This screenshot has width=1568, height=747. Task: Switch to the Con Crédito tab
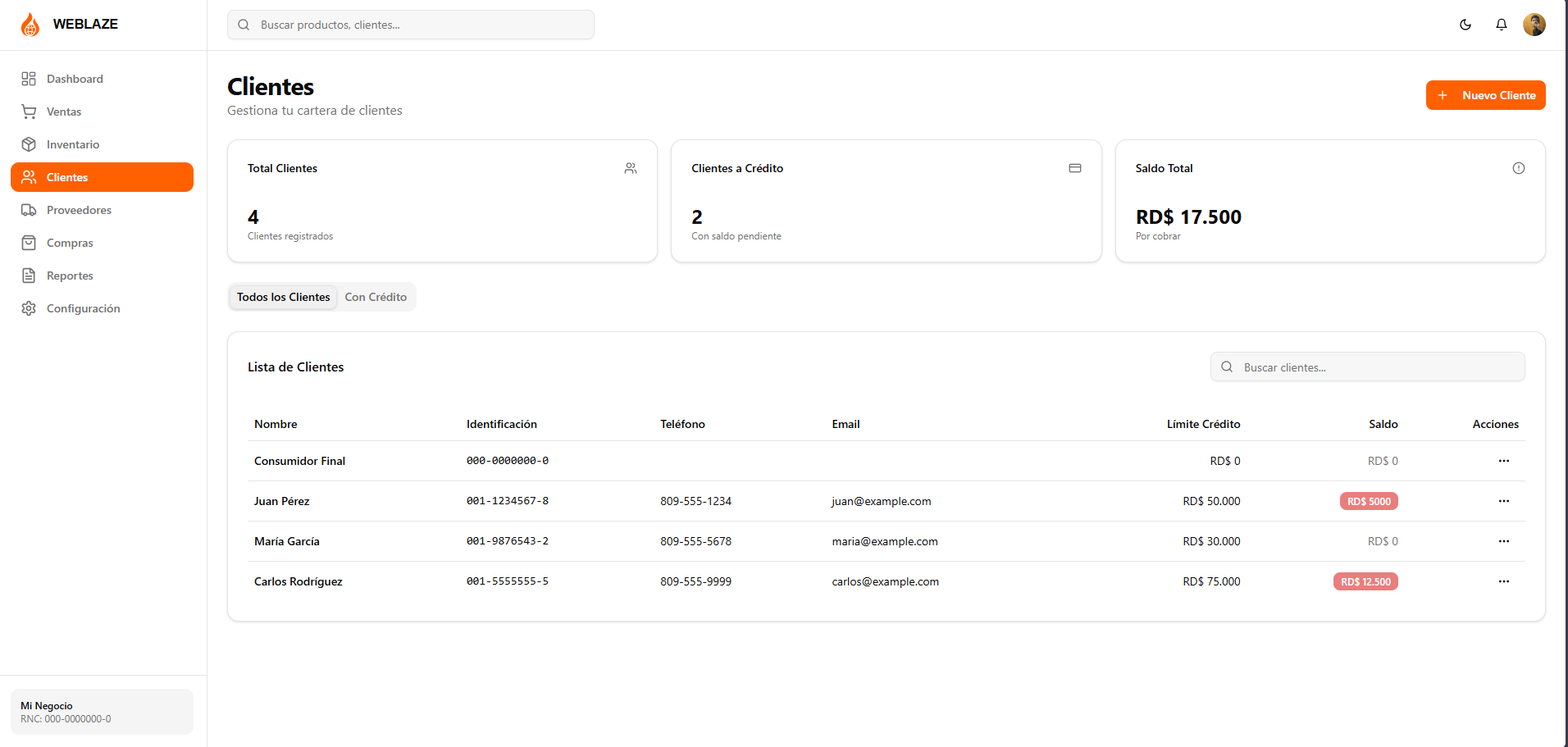coord(376,297)
